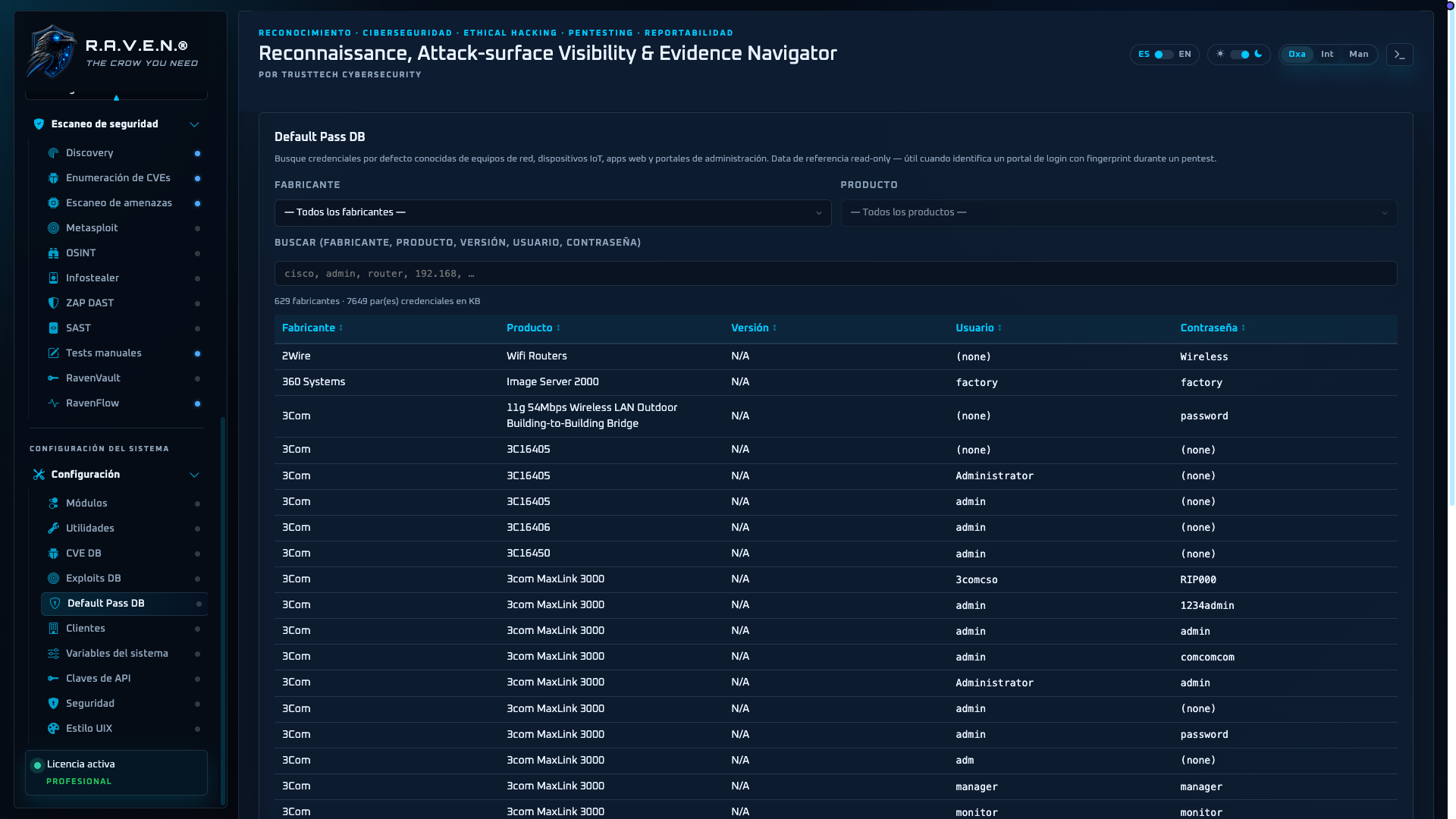The height and width of the screenshot is (819, 1456).
Task: Click the Variables del sistema sliders icon
Action: coord(53,654)
